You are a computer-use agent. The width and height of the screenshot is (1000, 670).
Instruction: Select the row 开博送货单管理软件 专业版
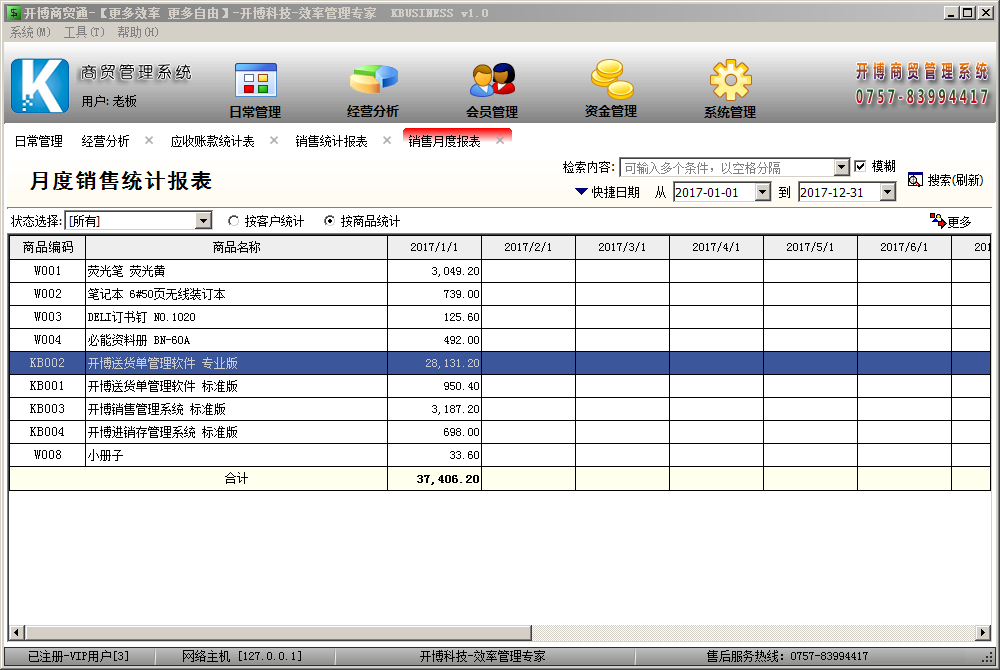coord(499,363)
